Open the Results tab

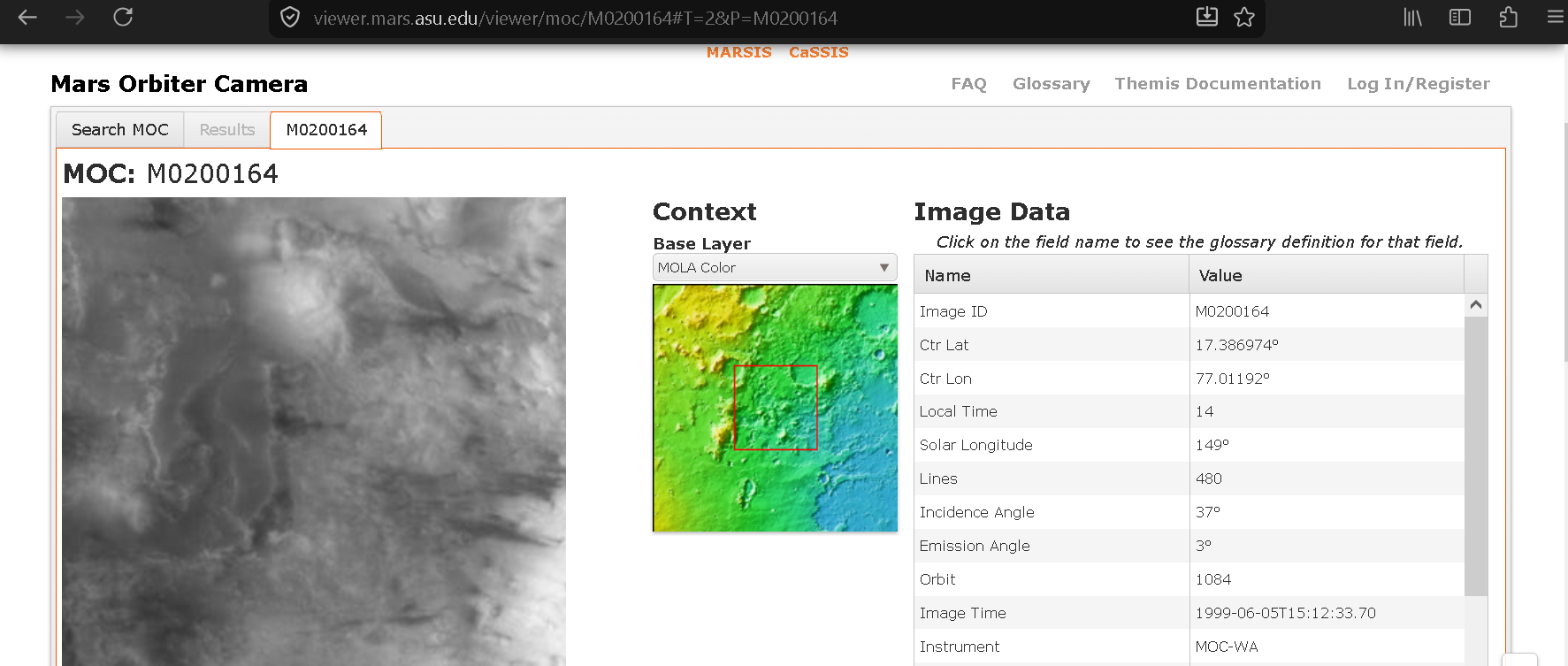[226, 130]
